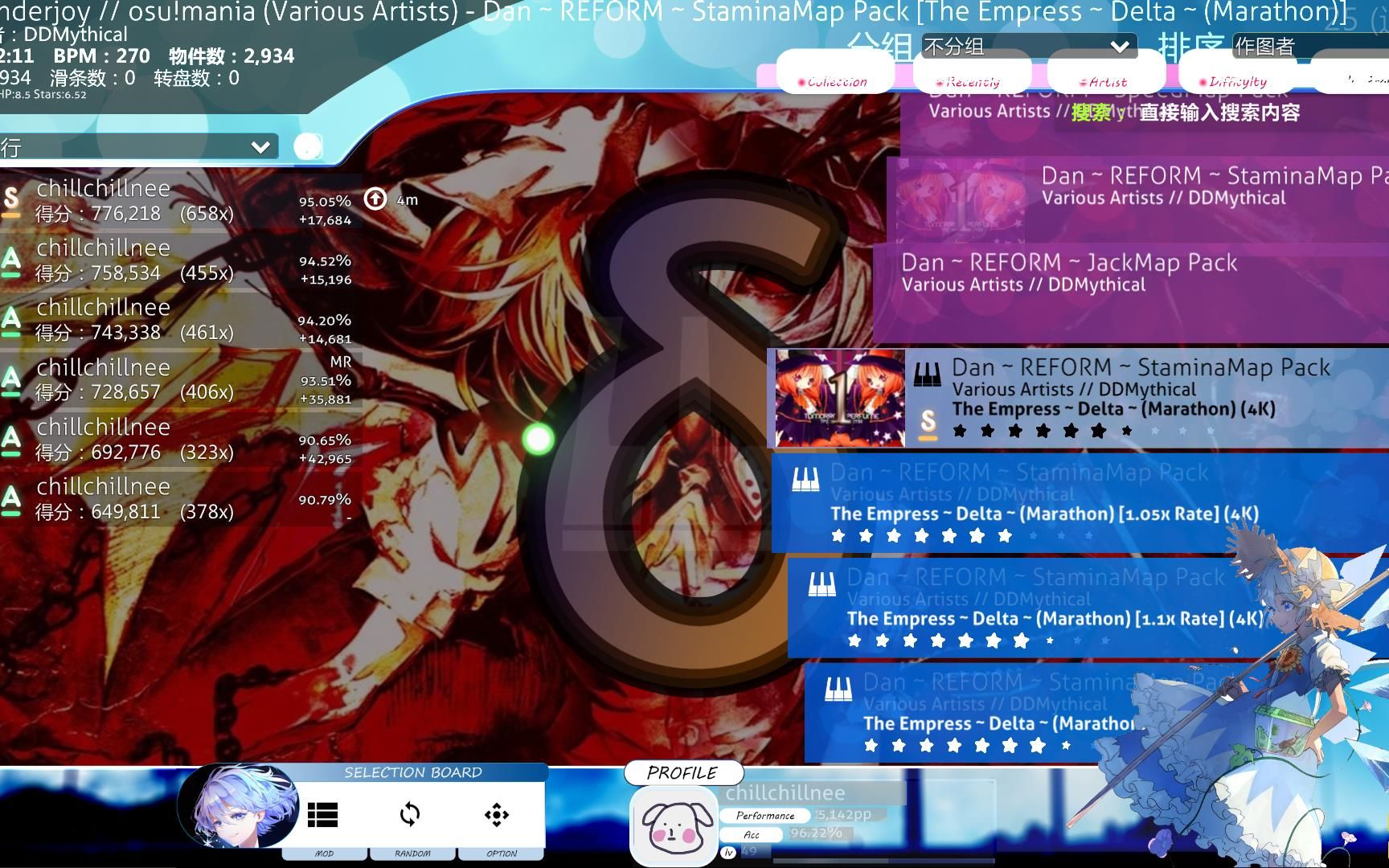Image resolution: width=1389 pixels, height=868 pixels.
Task: Open the 不分组 grouping dropdown
Action: (x=1030, y=47)
